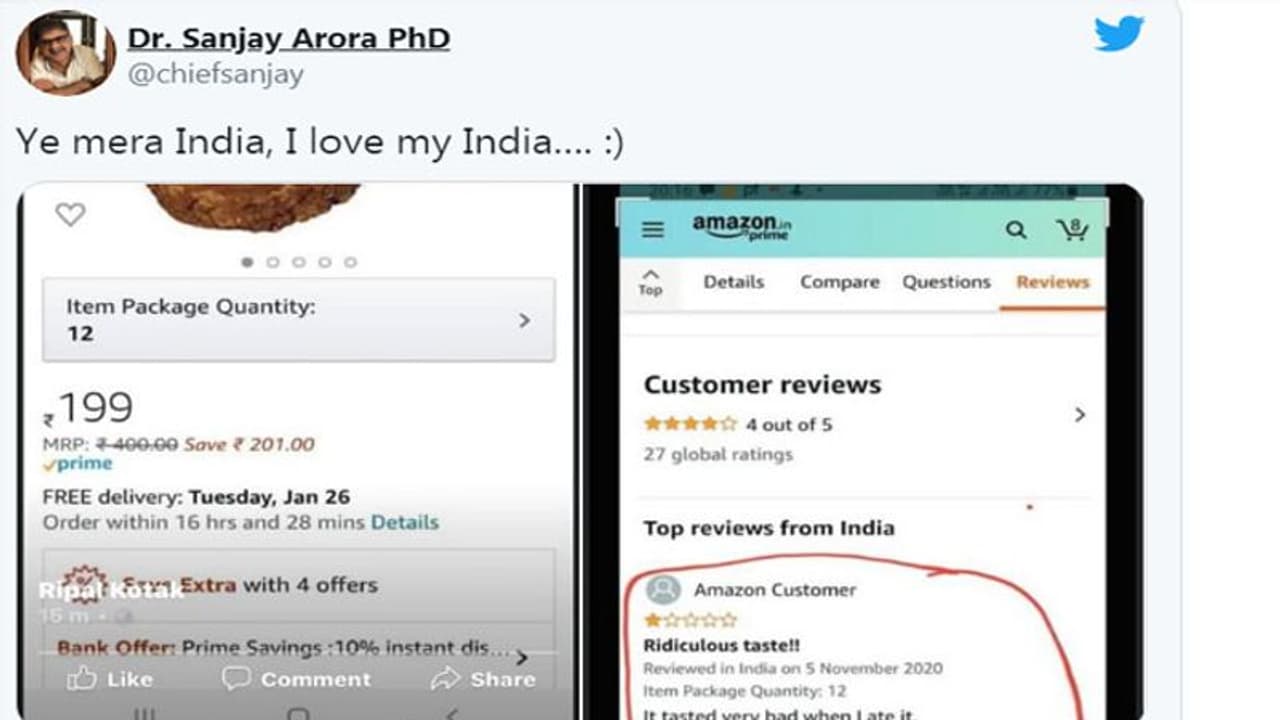Screen dimensions: 1280x720
Task: Switch to the Questions tab
Action: pos(946,282)
